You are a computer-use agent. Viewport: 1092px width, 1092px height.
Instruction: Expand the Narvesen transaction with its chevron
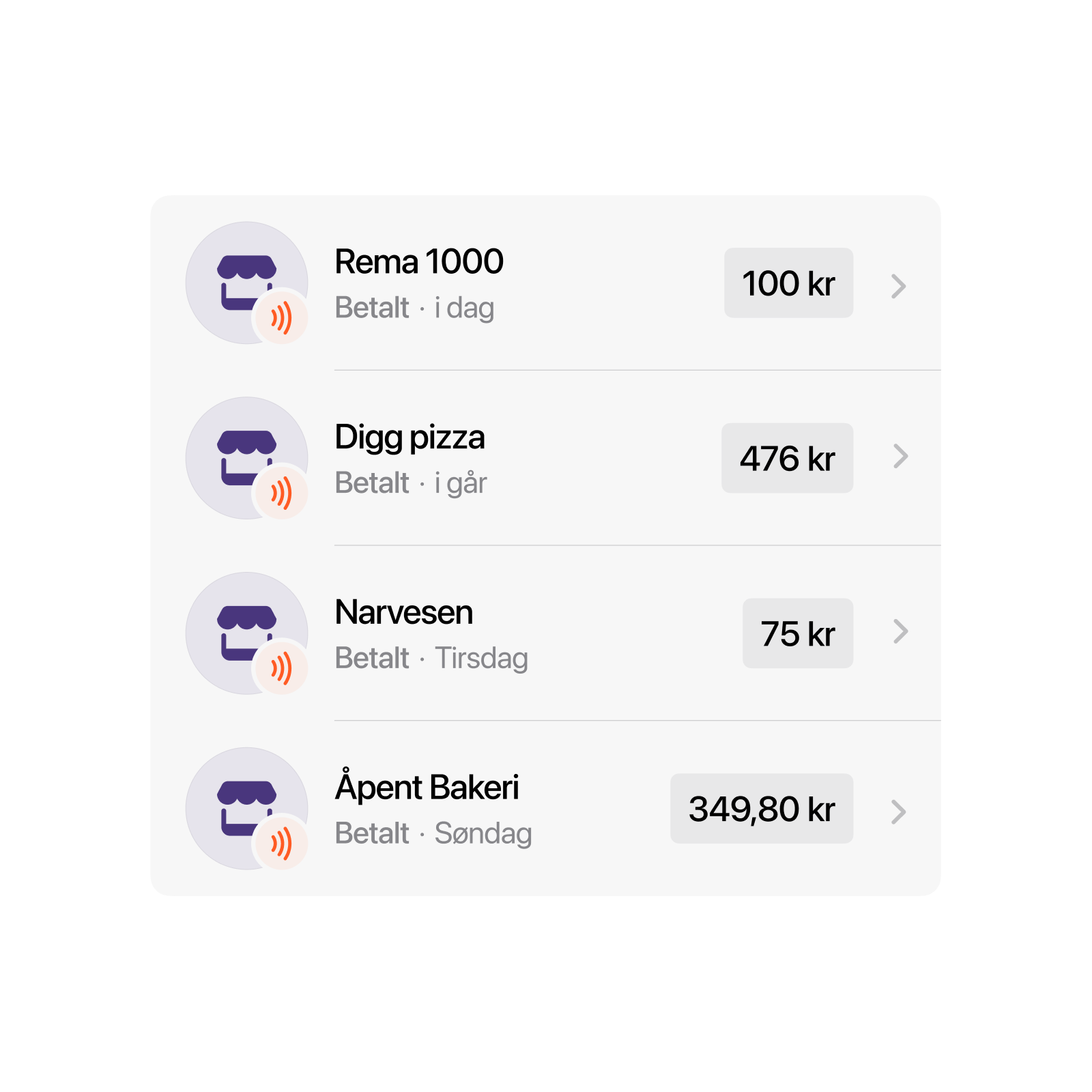pyautogui.click(x=900, y=633)
